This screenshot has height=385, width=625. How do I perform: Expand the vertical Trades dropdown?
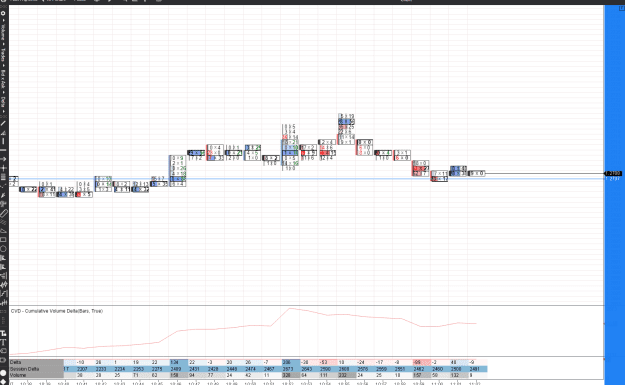[x=3, y=55]
